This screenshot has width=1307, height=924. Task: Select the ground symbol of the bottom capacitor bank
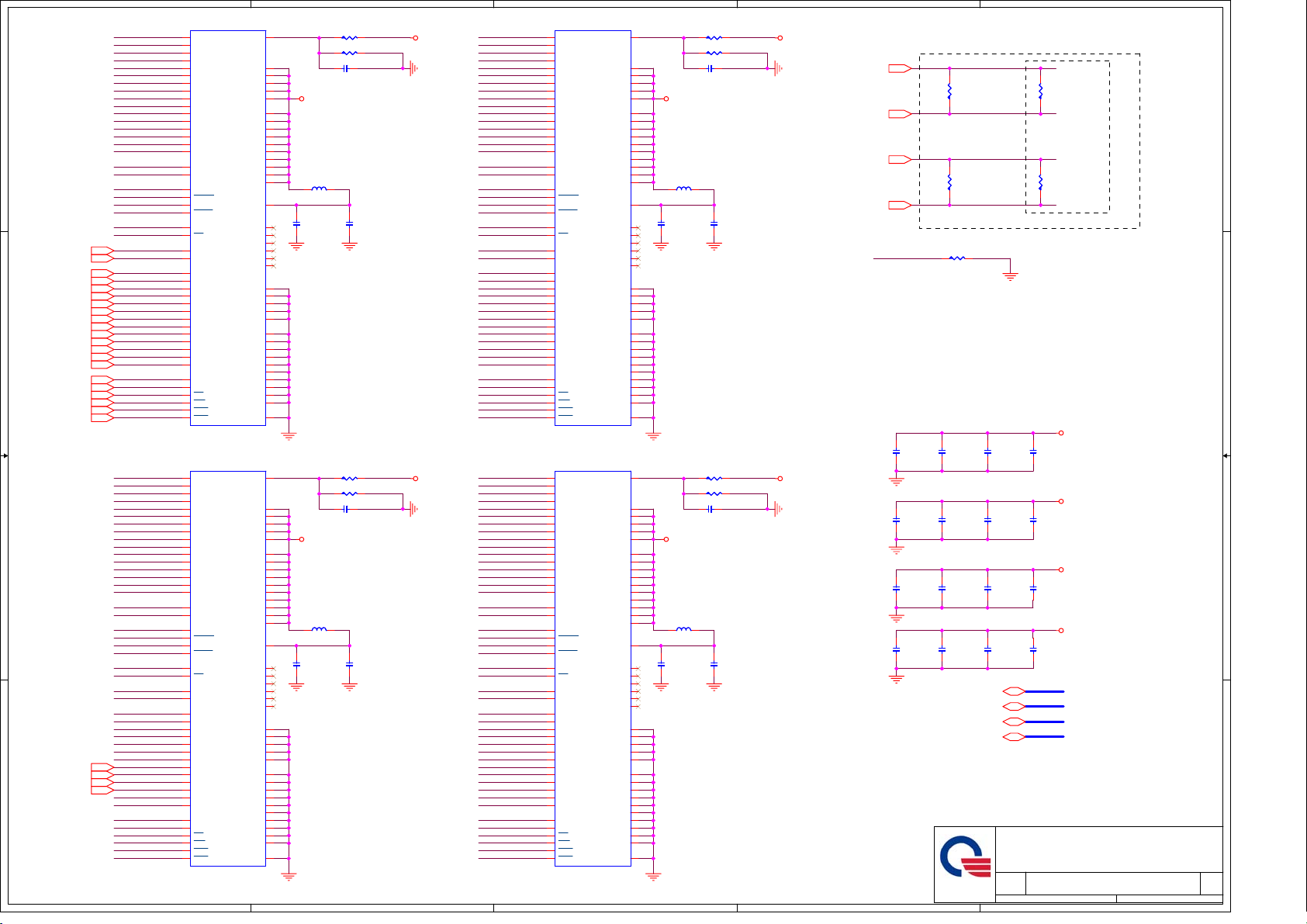[x=897, y=679]
